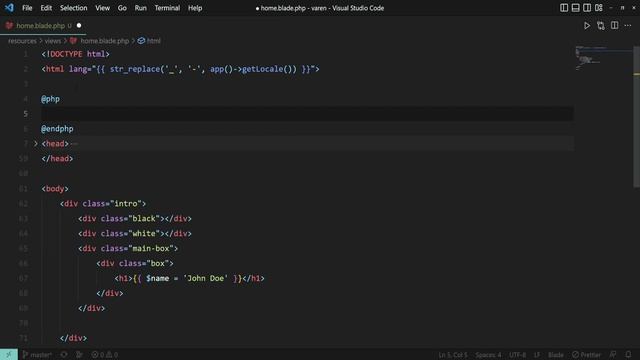Click the '@php' directive text
Screen dimensions: 640x360
[x=50, y=99]
